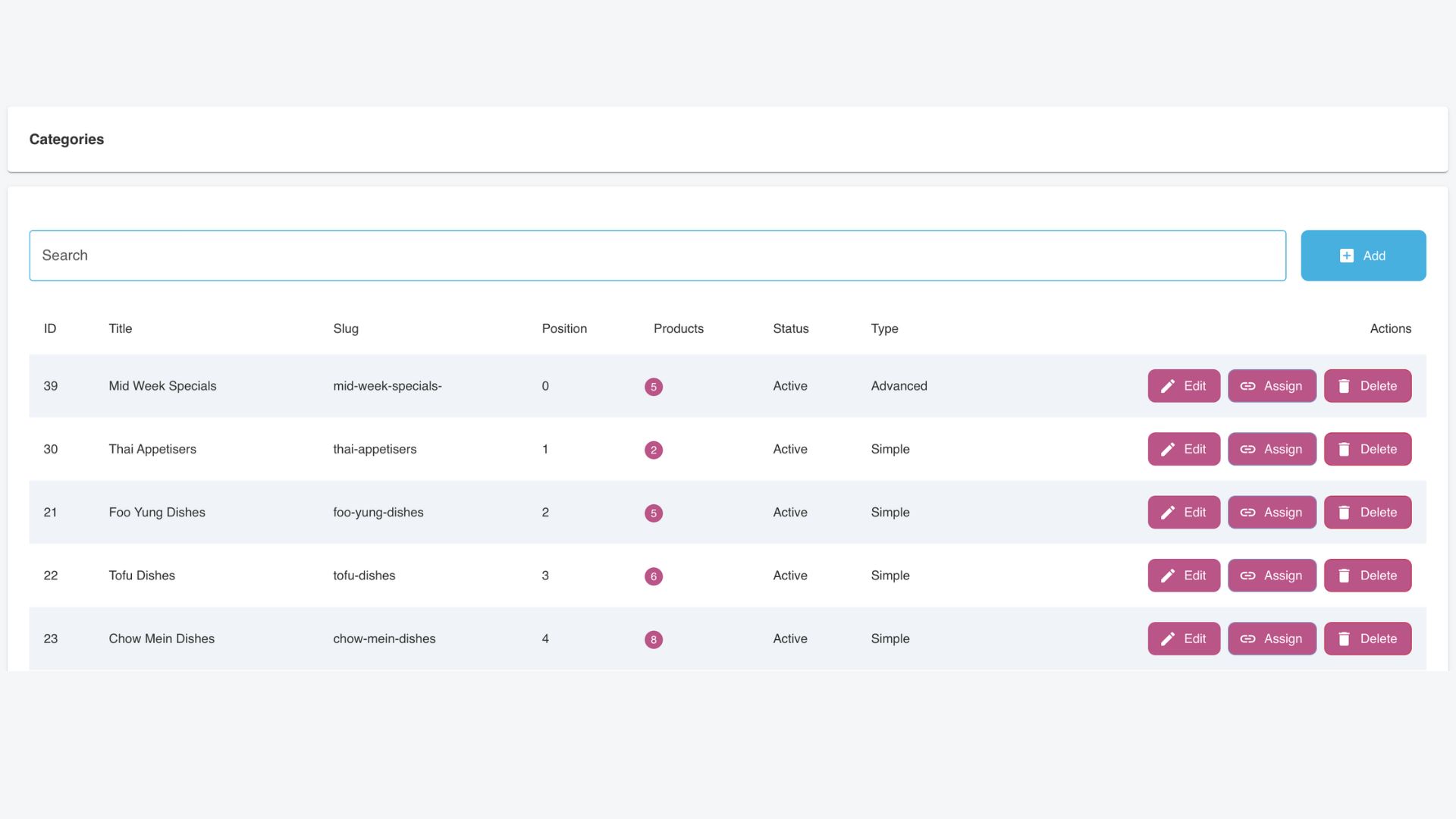Delete the Mid Week Specials category
This screenshot has width=1456, height=819.
click(1367, 386)
